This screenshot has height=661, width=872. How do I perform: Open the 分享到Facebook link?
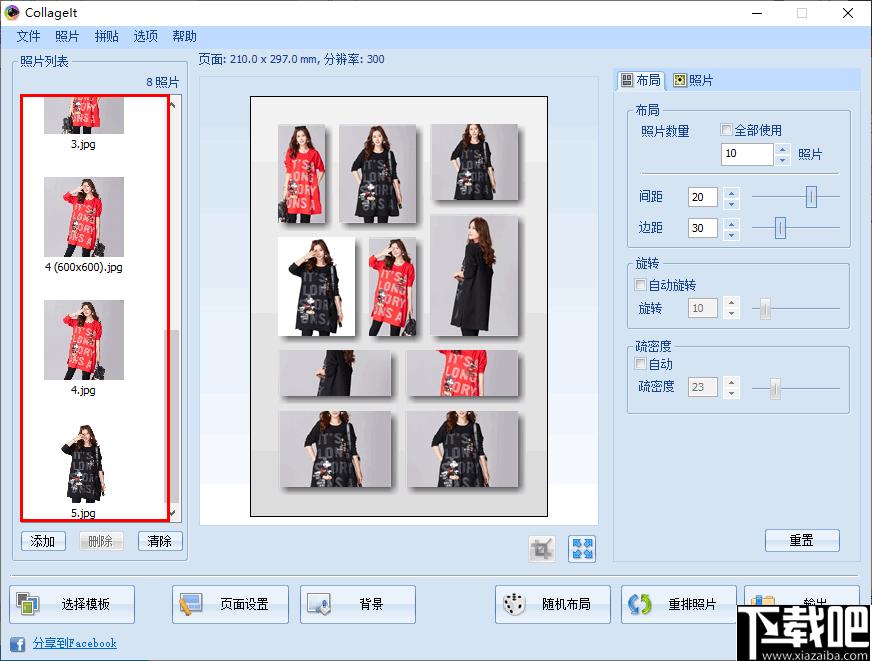75,643
